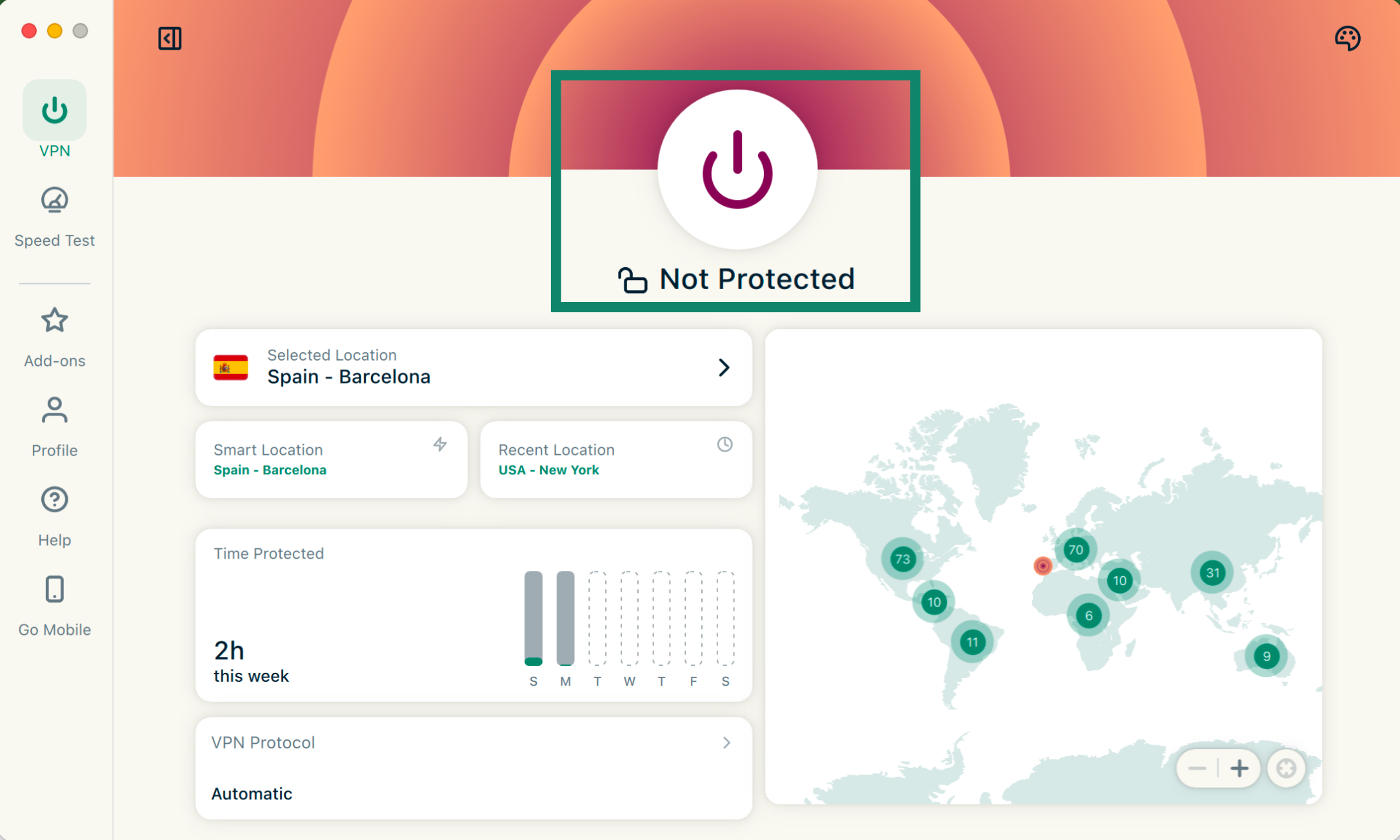Collapse the sidebar with the panel icon
The height and width of the screenshot is (840, 1400).
[170, 38]
